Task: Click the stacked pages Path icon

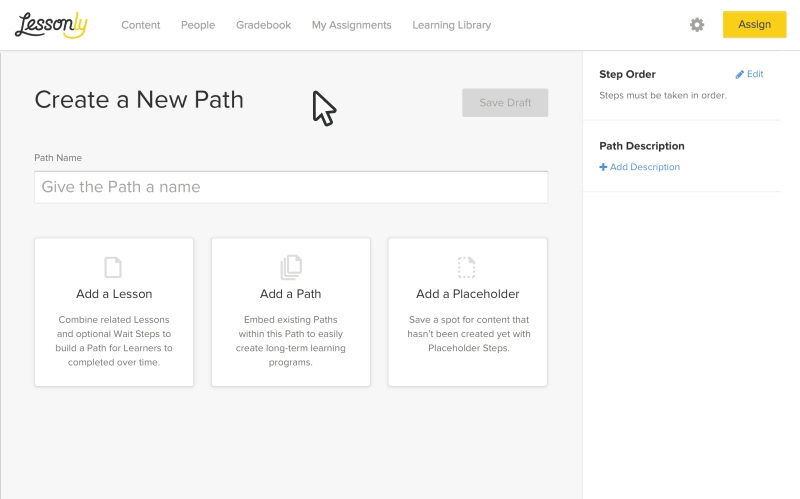Action: click(291, 267)
